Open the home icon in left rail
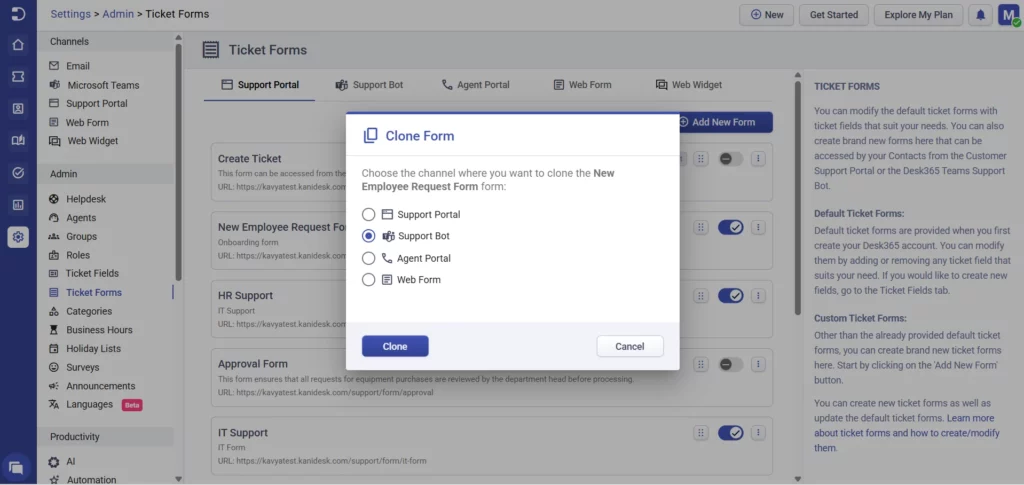This screenshot has height=485, width=1024. coord(18,45)
